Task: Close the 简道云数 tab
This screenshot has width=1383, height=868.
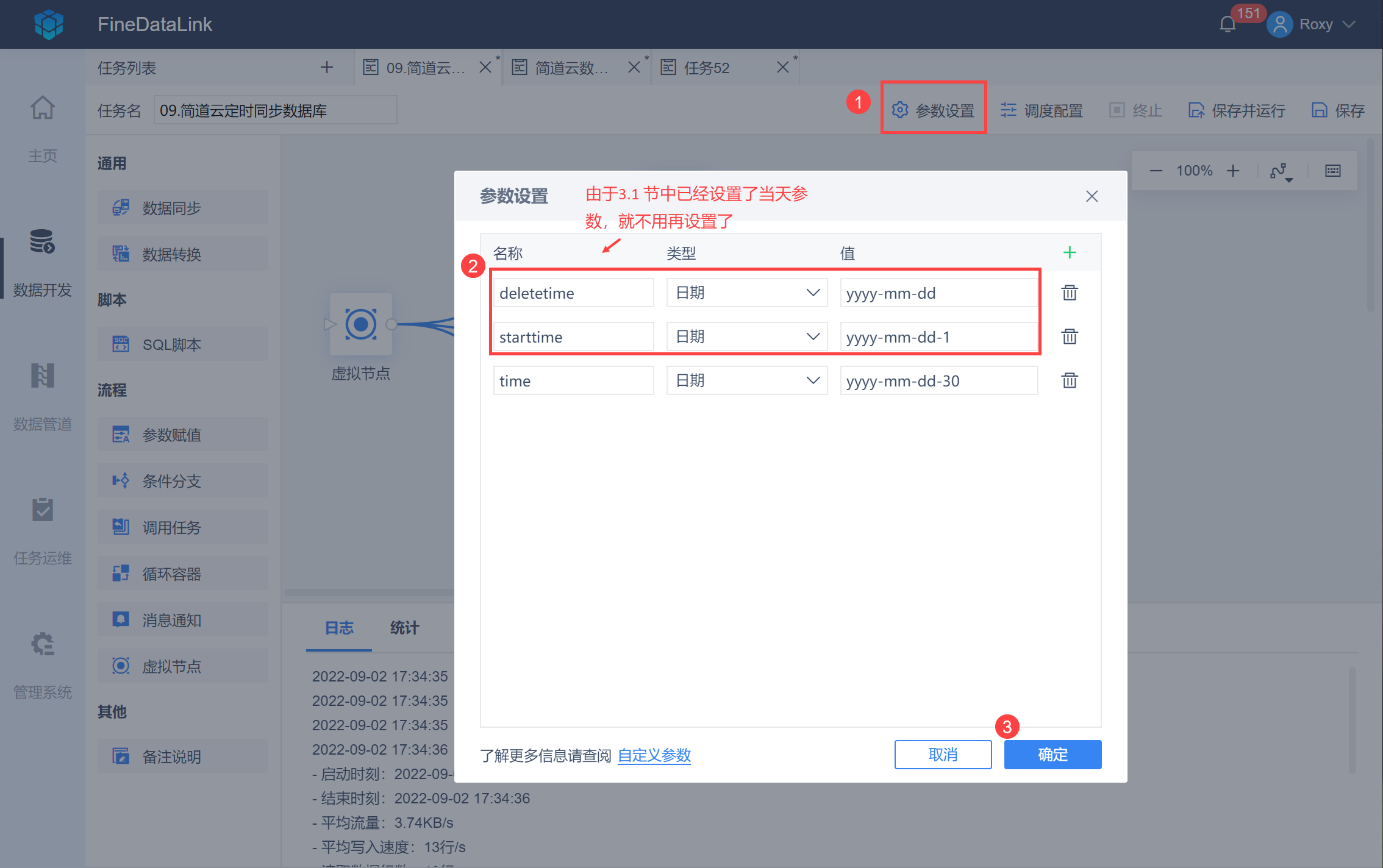Action: pos(634,67)
